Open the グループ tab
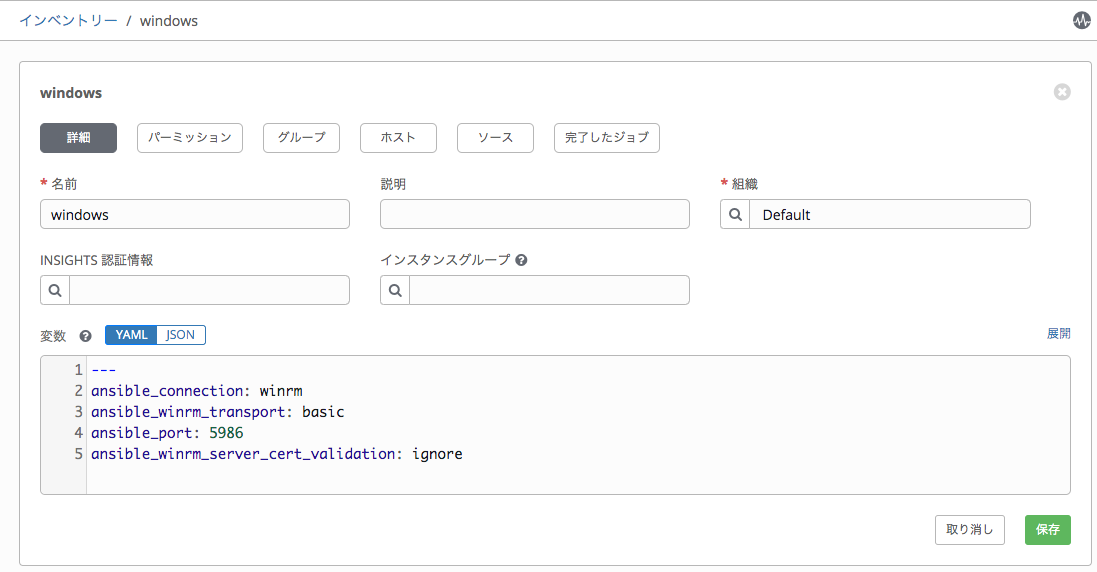Screen dimensions: 1097x572 click(x=301, y=138)
